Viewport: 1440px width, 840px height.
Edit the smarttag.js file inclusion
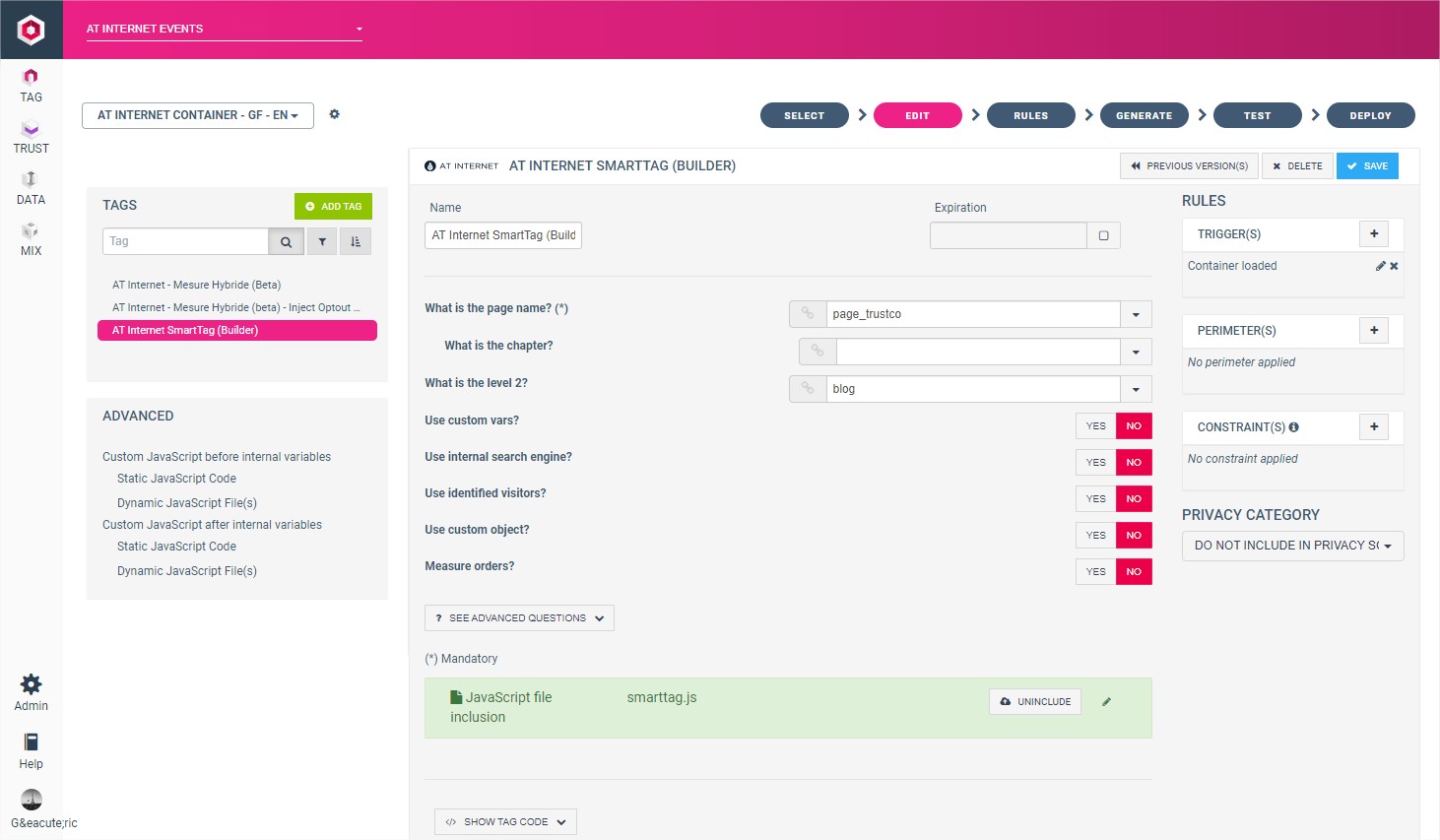(x=1106, y=702)
